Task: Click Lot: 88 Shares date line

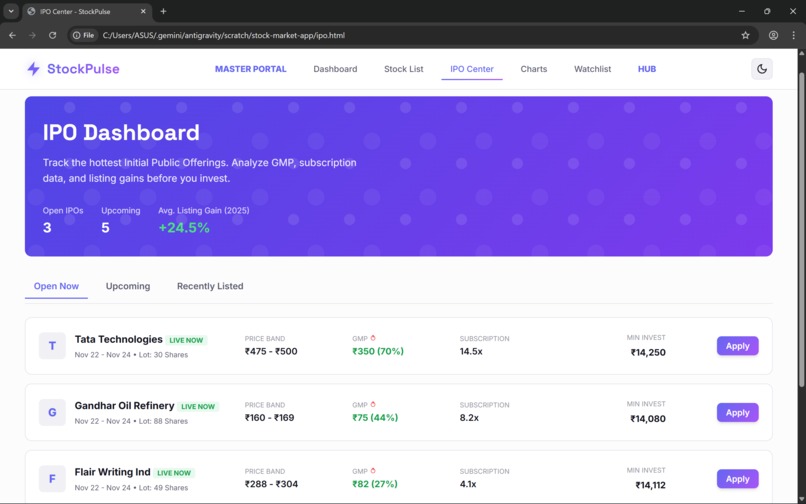Action: [131, 421]
